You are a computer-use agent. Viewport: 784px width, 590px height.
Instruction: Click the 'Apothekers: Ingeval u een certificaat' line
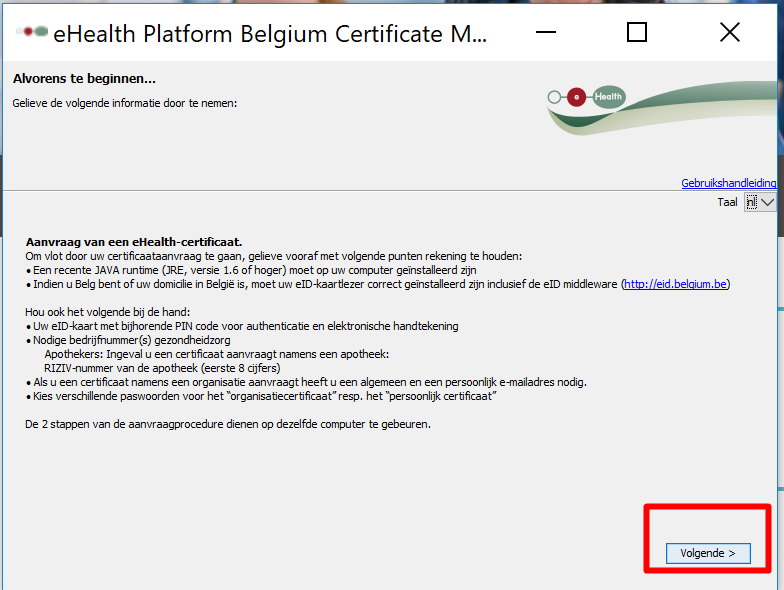pos(216,354)
